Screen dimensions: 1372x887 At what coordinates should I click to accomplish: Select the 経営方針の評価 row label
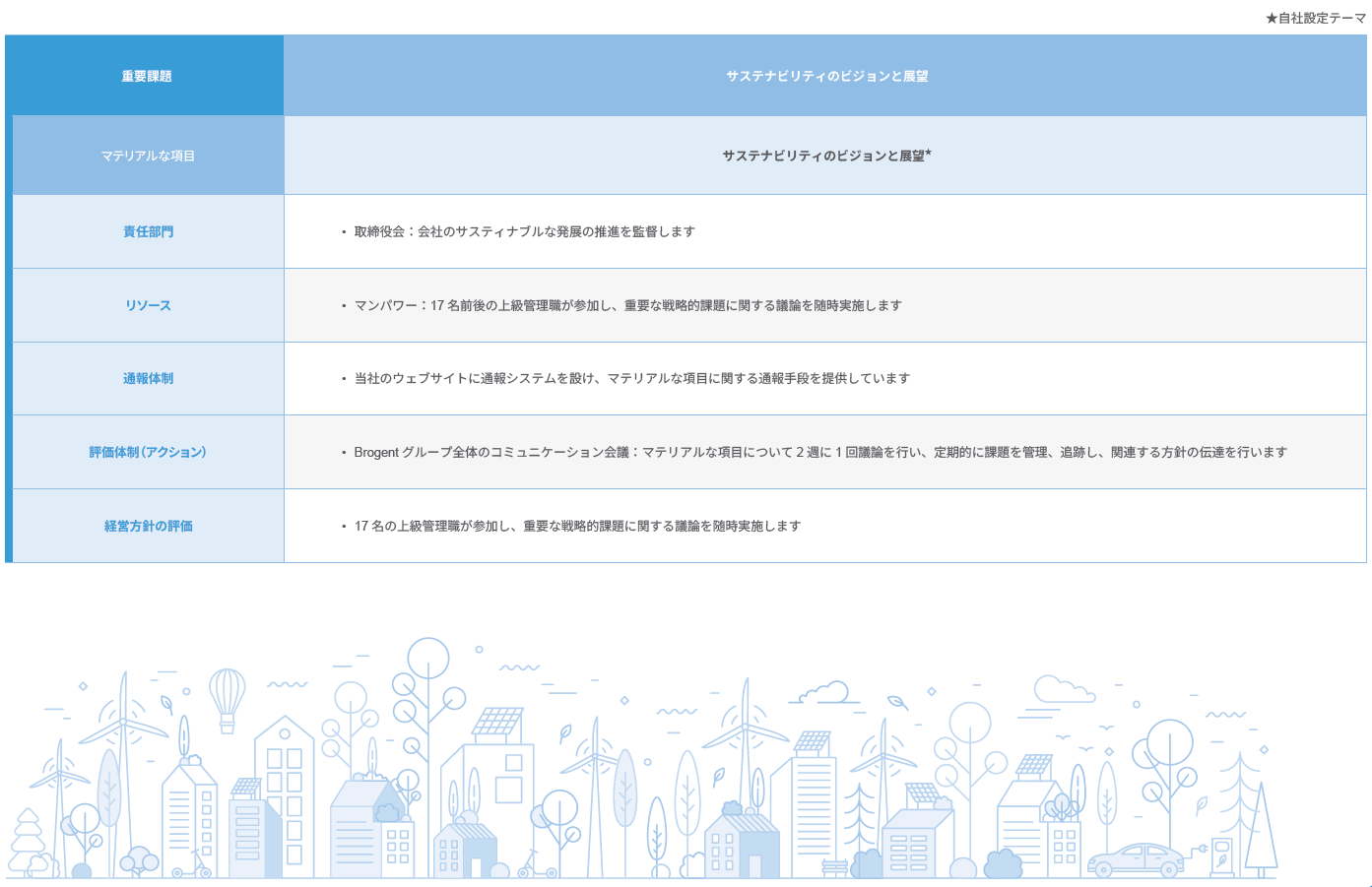click(148, 526)
